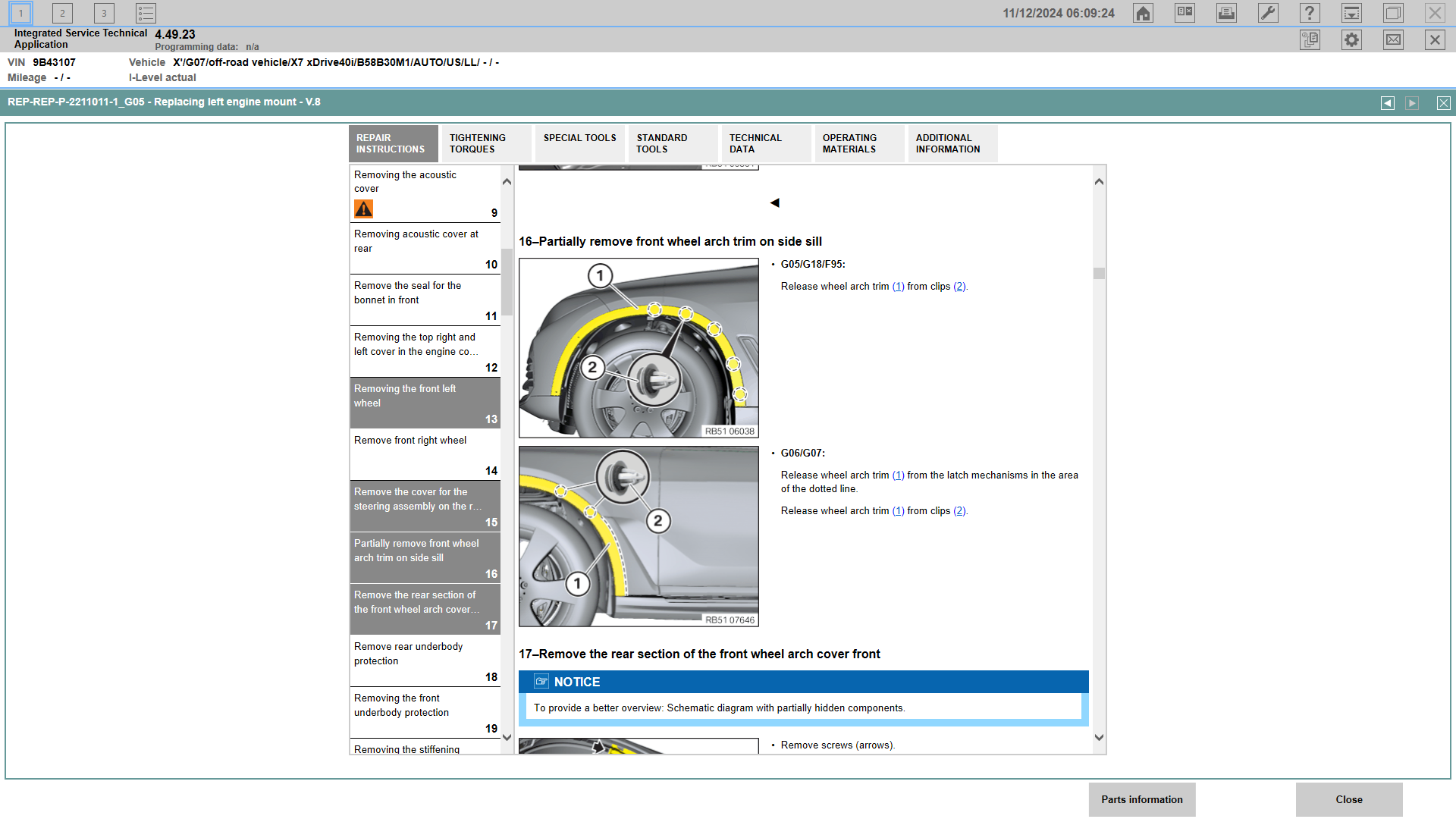Click the clips (2) hyperlink for G06/G07
This screenshot has height=819, width=1456.
[959, 510]
